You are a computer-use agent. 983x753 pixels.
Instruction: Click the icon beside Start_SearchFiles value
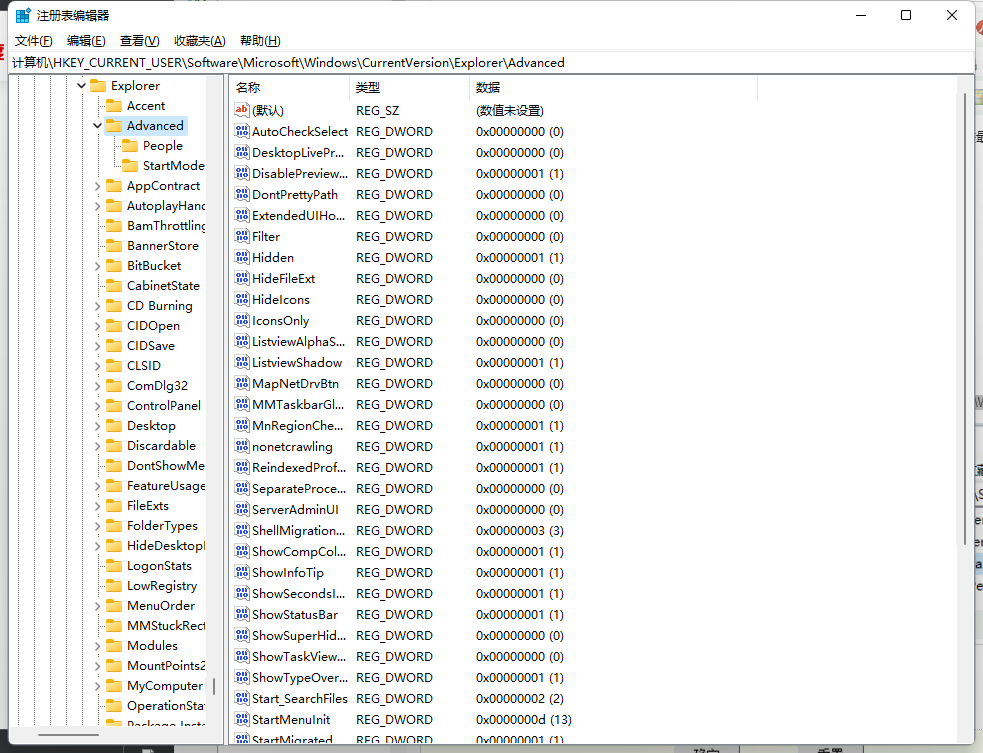[242, 698]
